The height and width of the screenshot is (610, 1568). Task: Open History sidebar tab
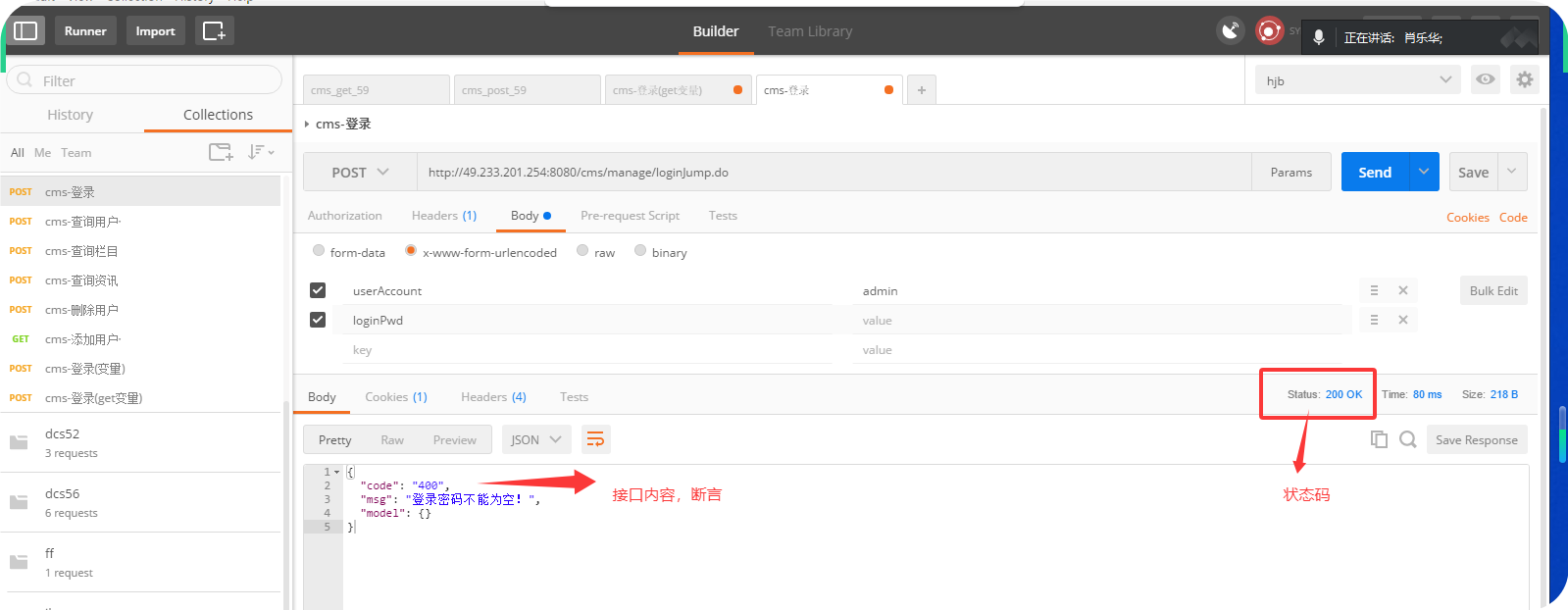(x=71, y=115)
